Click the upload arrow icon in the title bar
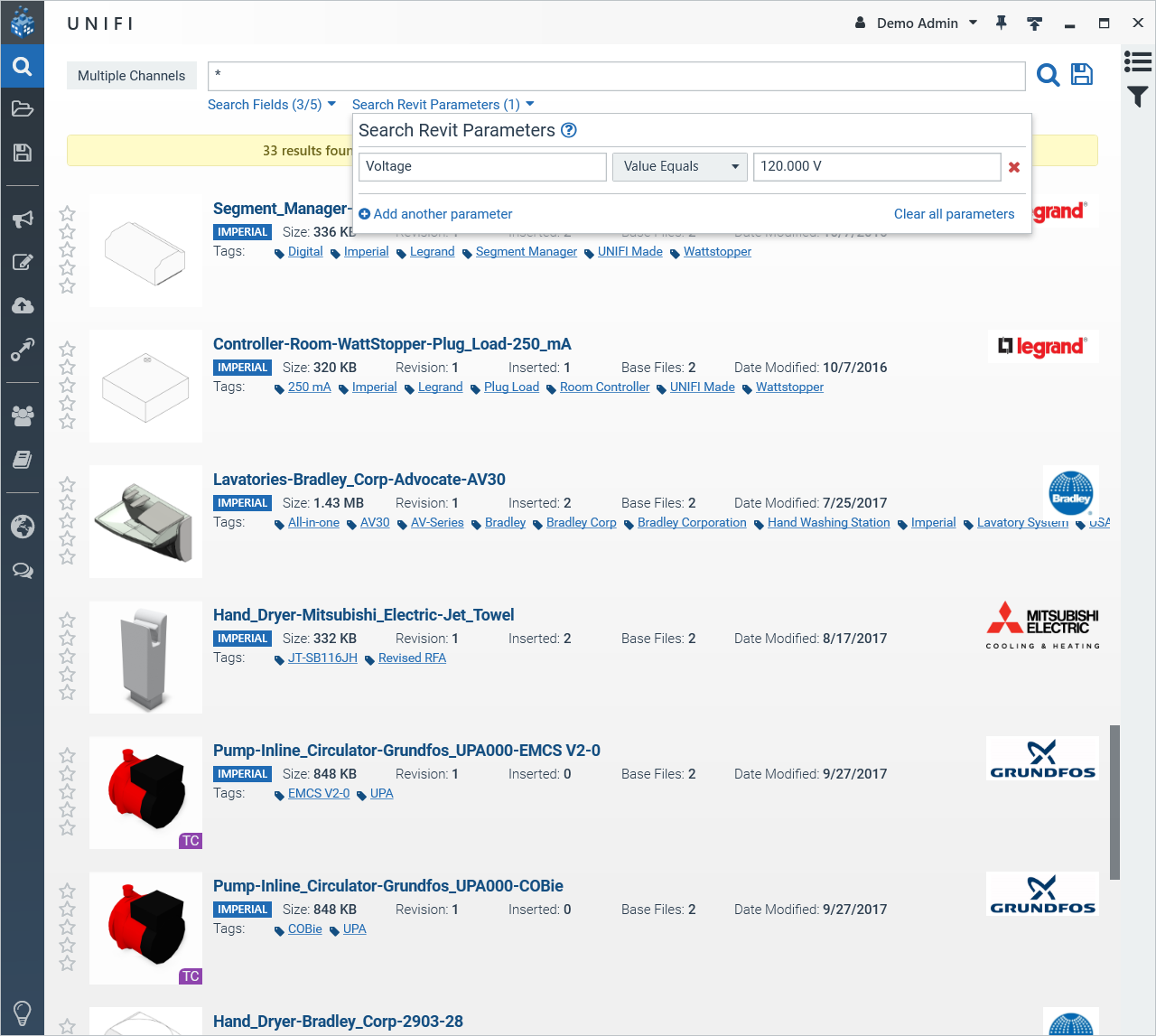This screenshot has height=1036, width=1156. coord(1035,23)
